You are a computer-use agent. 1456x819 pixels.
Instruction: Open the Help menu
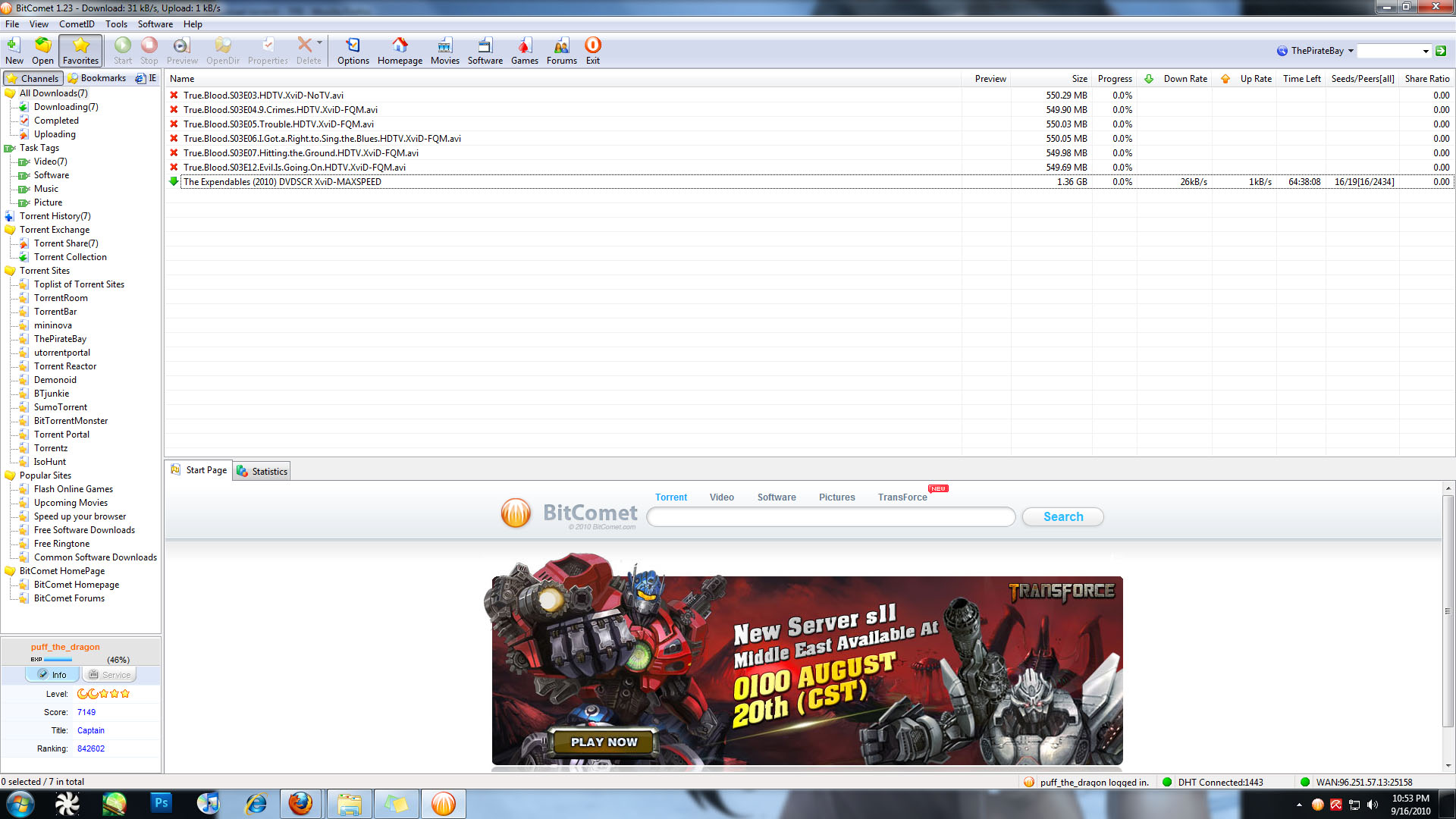(193, 24)
